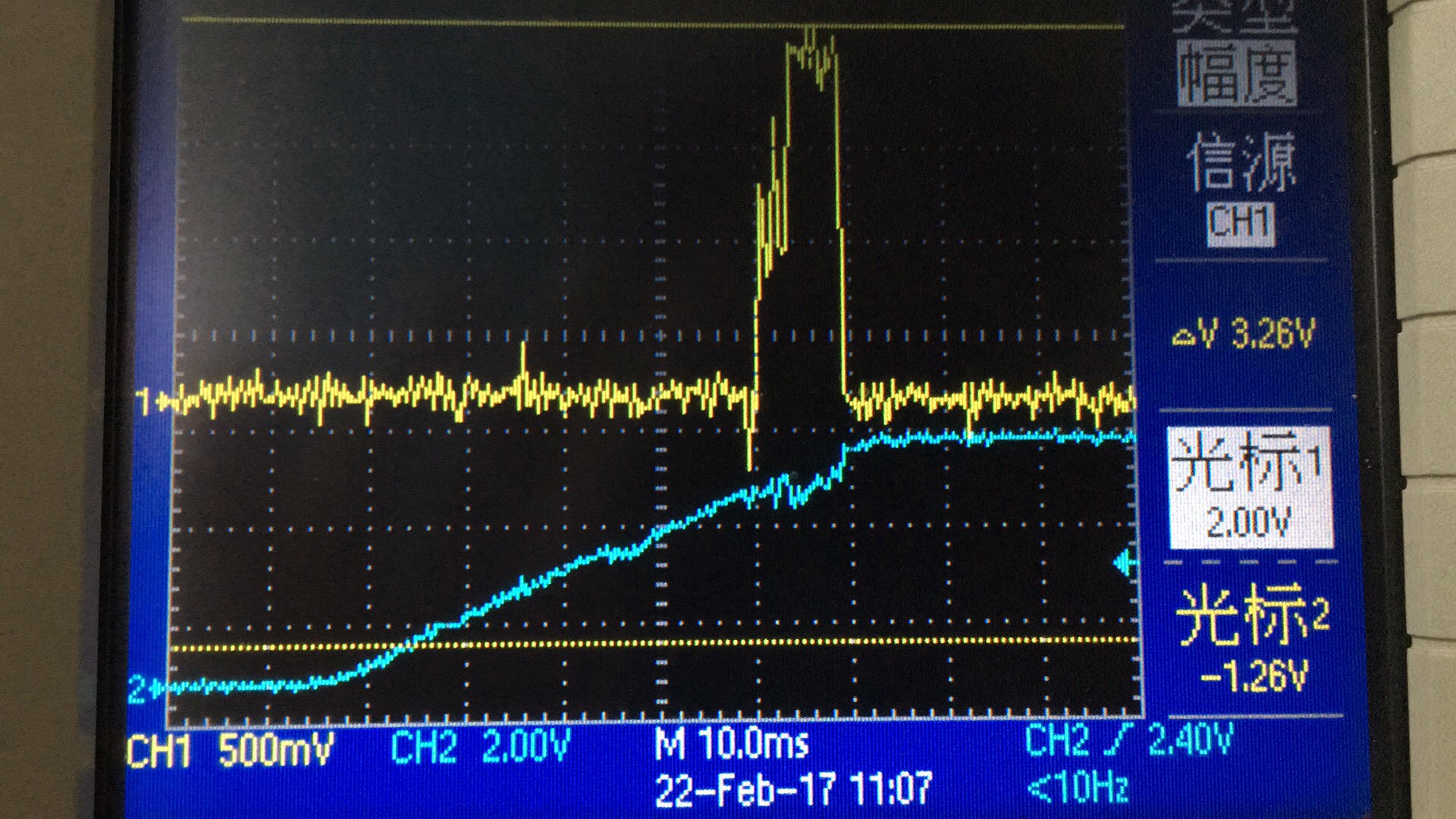This screenshot has width=1456, height=819.
Task: Select the 光标1 cursor menu box
Action: tap(1250, 488)
